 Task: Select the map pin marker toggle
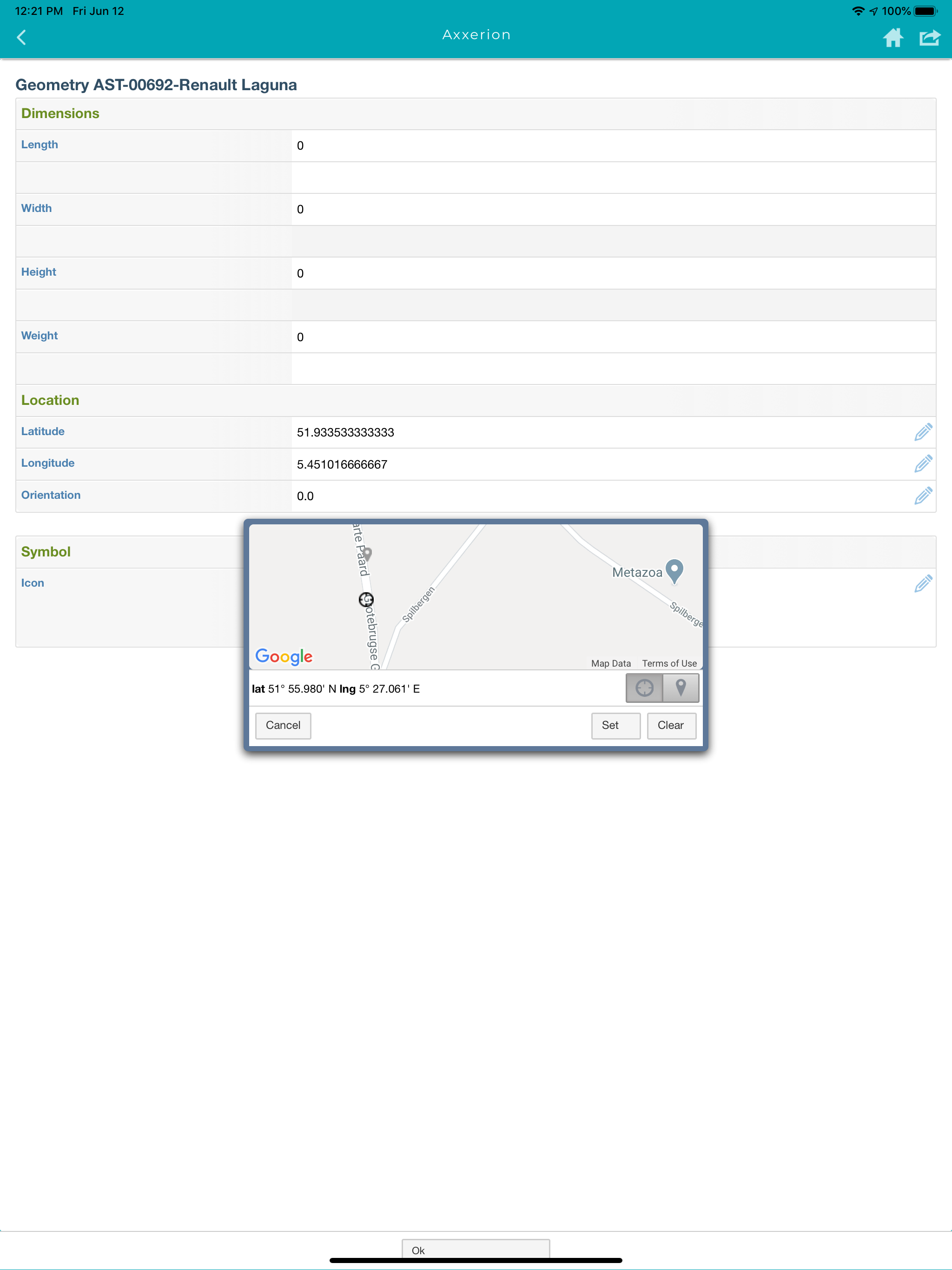[x=681, y=688]
